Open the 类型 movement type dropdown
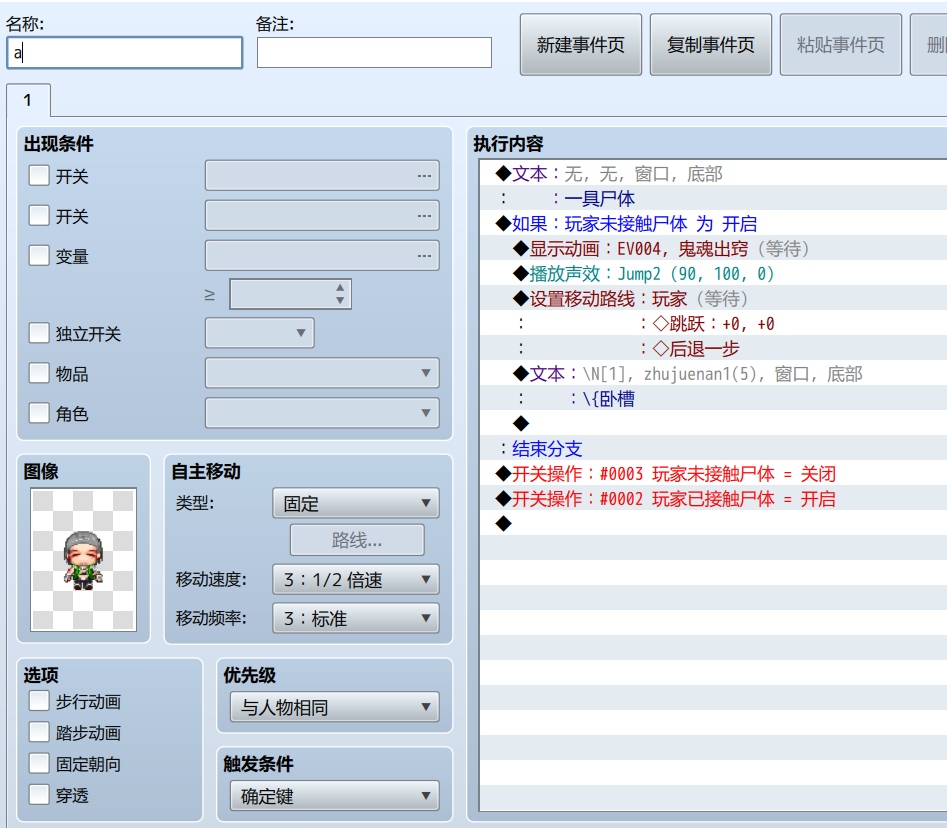 click(x=356, y=503)
